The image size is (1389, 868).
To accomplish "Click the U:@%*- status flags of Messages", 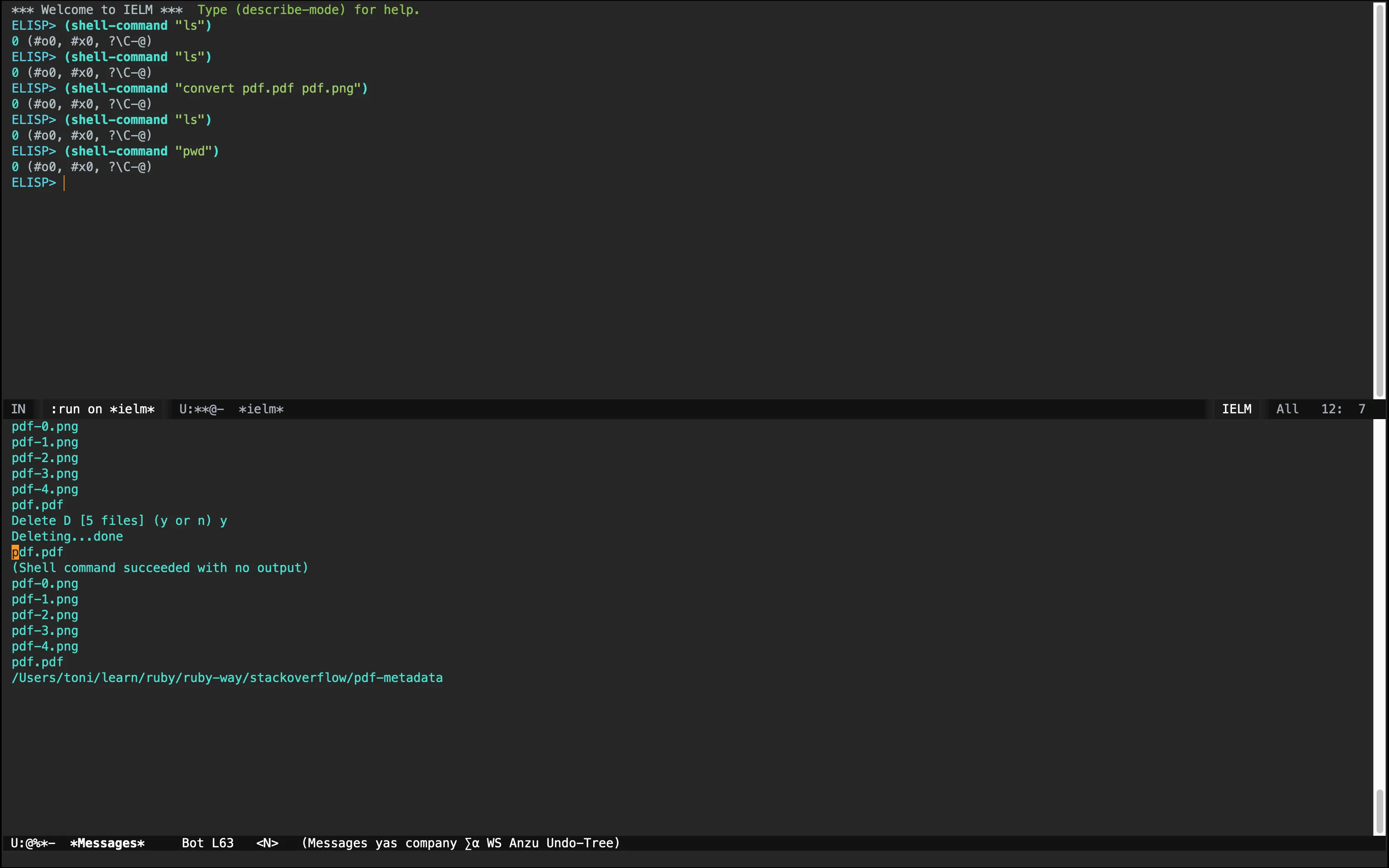I will click(33, 843).
